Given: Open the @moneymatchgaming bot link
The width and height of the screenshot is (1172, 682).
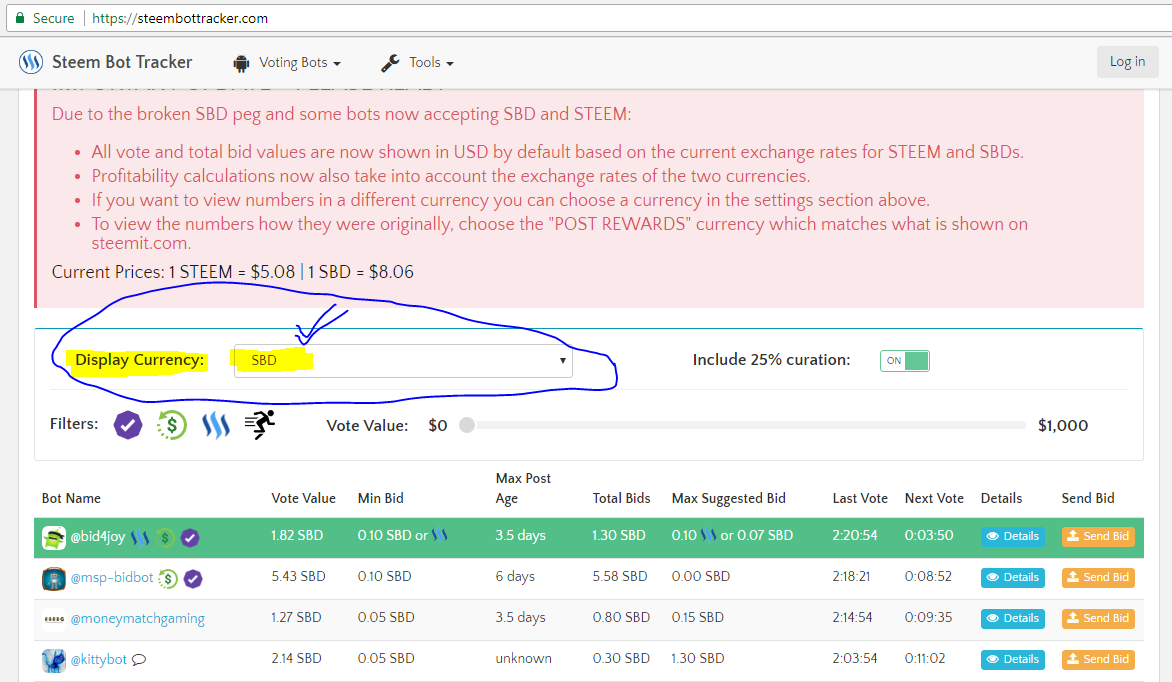Looking at the screenshot, I should [x=138, y=618].
